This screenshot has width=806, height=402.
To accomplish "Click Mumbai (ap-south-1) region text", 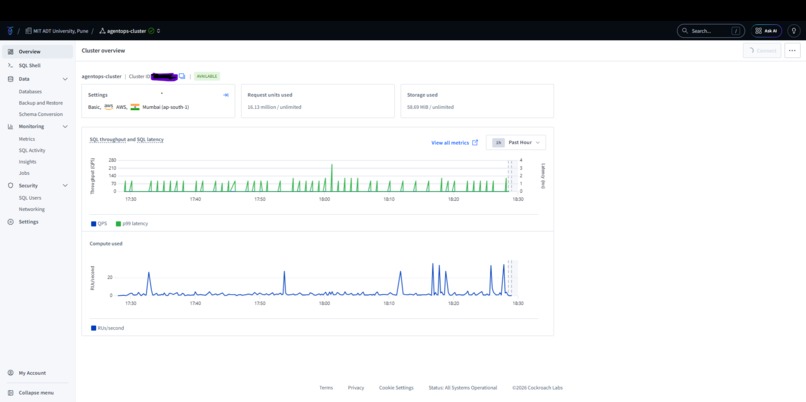I will tap(166, 107).
